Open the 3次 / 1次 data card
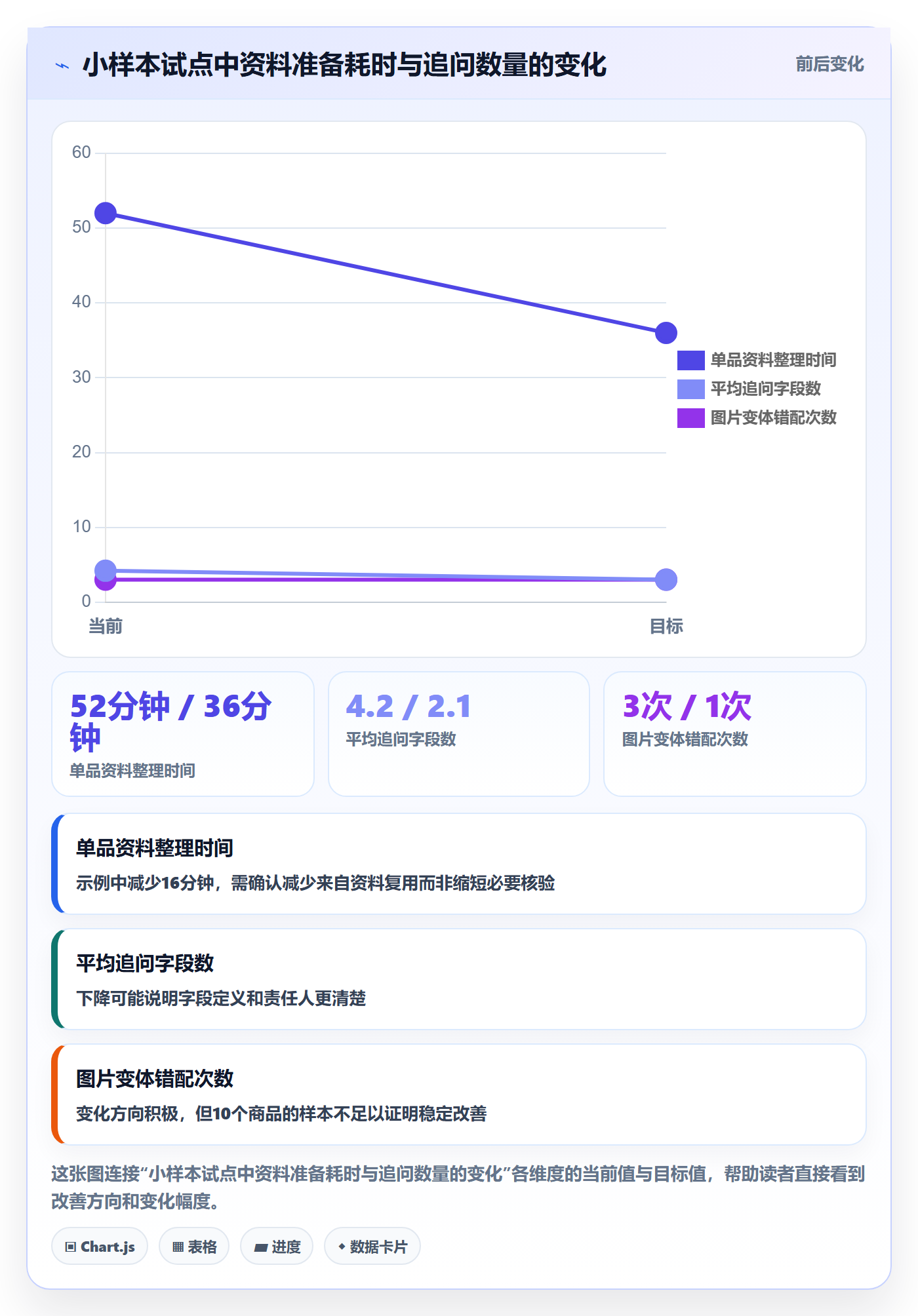This screenshot has height=1316, width=918. point(735,734)
